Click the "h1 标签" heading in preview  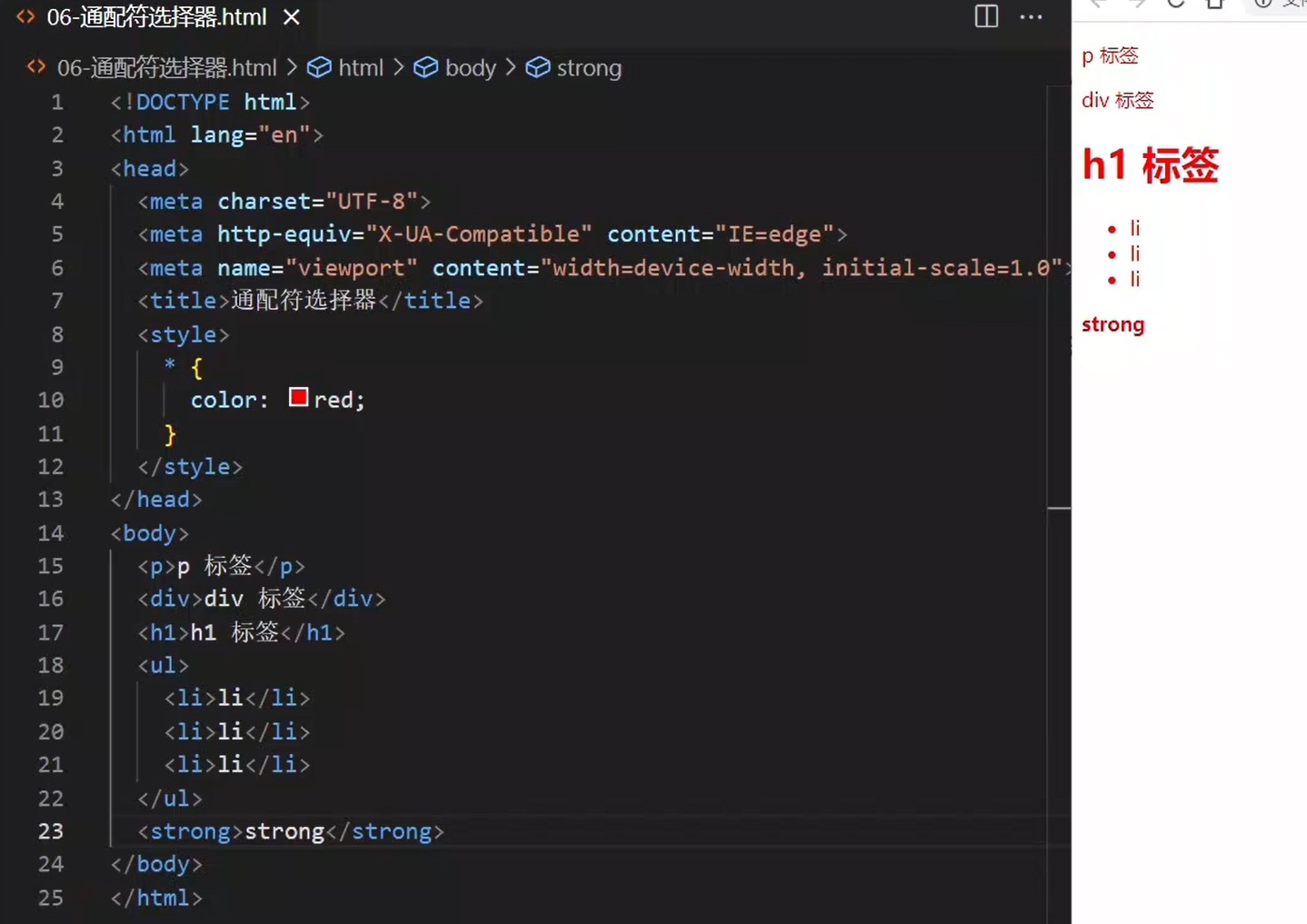(1150, 165)
